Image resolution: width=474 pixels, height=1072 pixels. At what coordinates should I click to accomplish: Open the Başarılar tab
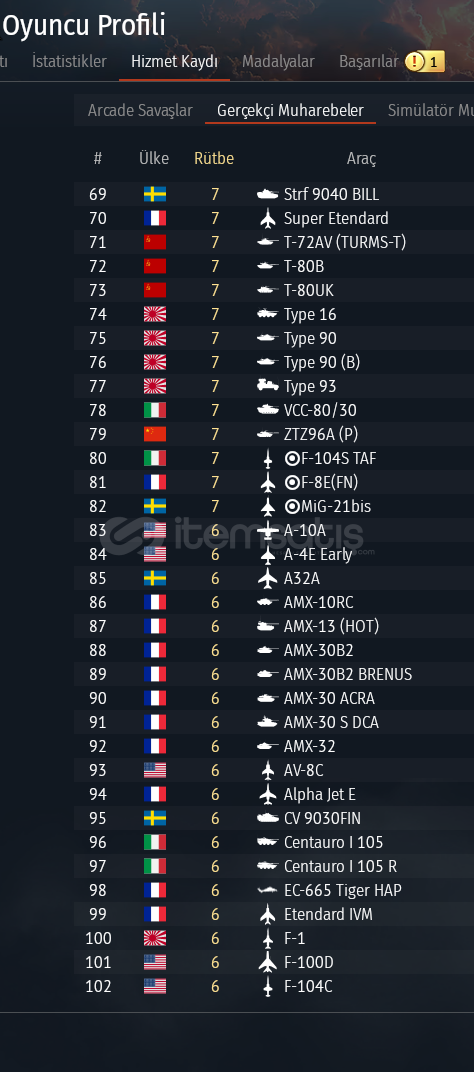(x=369, y=62)
